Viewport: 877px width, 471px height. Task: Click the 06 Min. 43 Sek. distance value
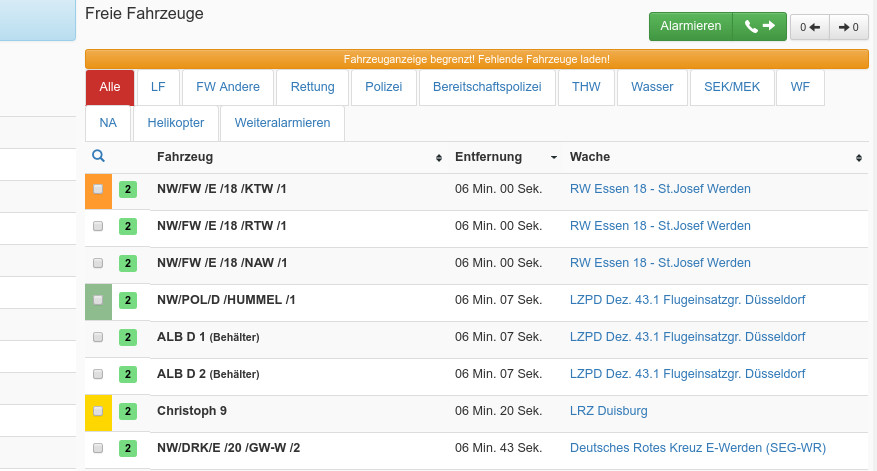(498, 448)
